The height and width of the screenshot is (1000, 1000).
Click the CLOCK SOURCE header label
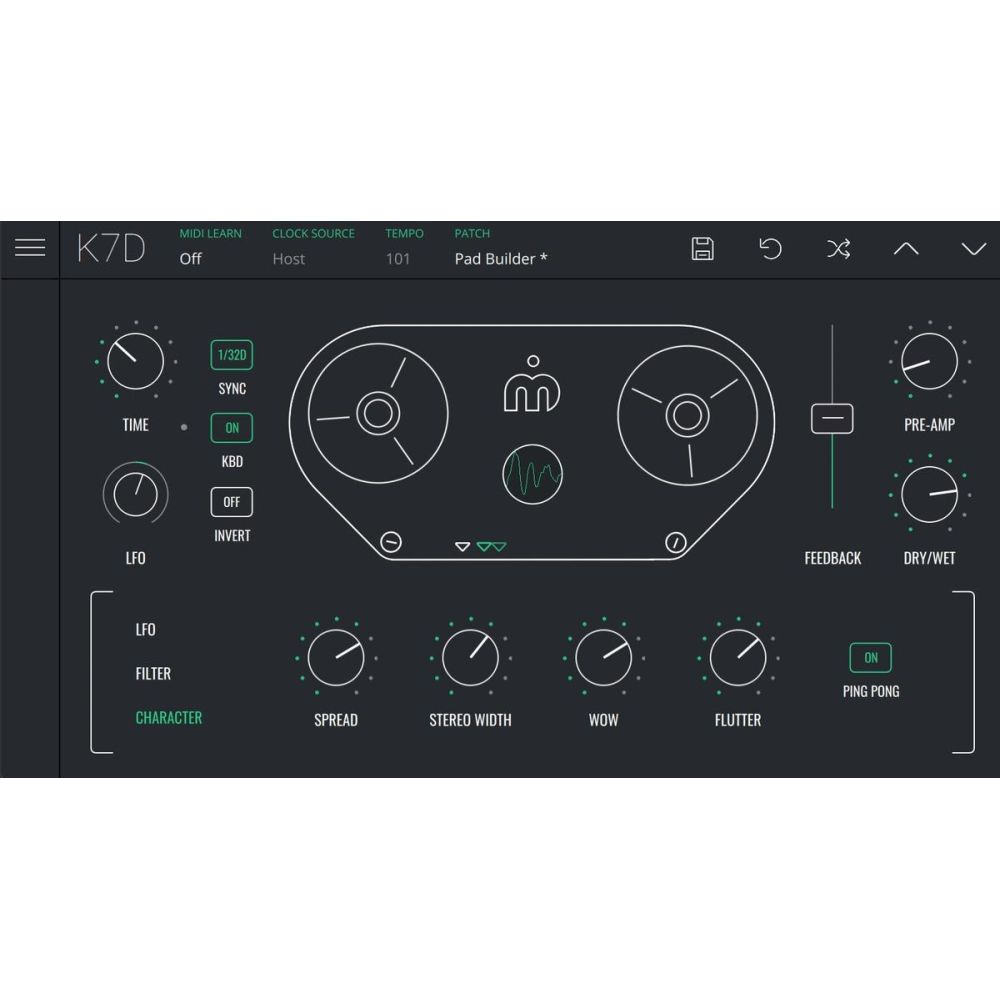pos(313,233)
